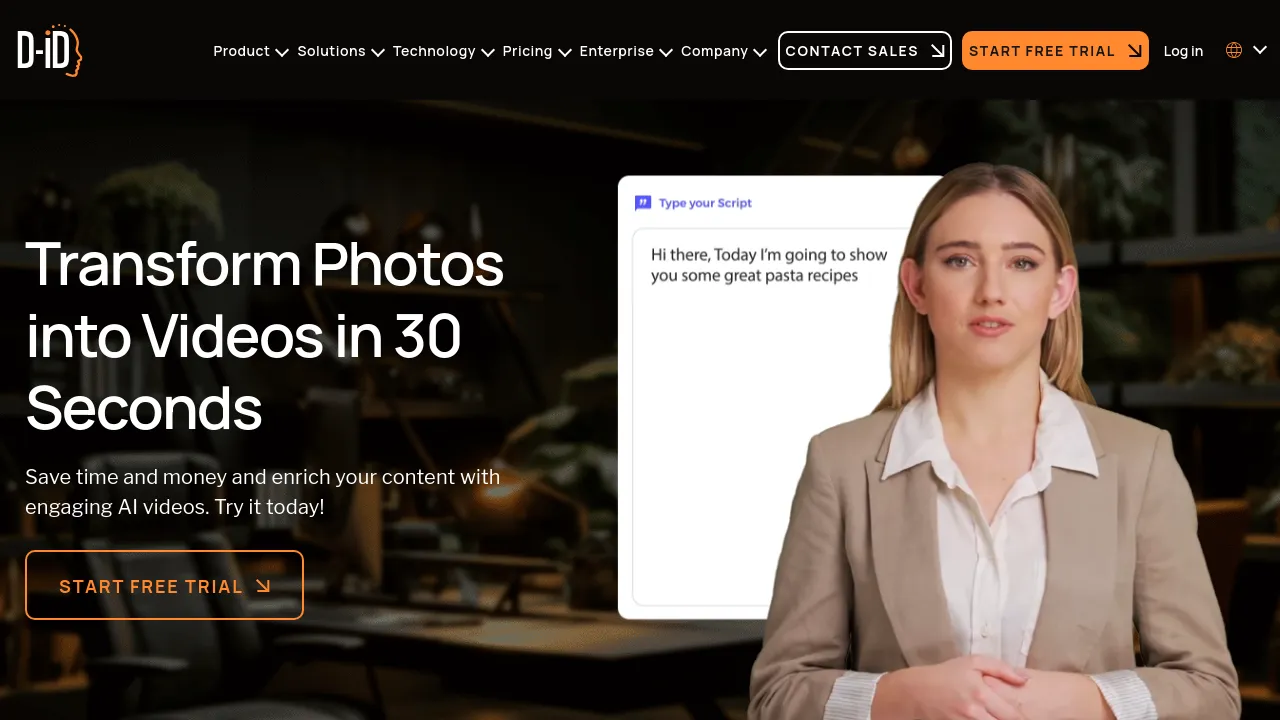Open the Pricing menu
1280x720 pixels.
pyautogui.click(x=527, y=51)
